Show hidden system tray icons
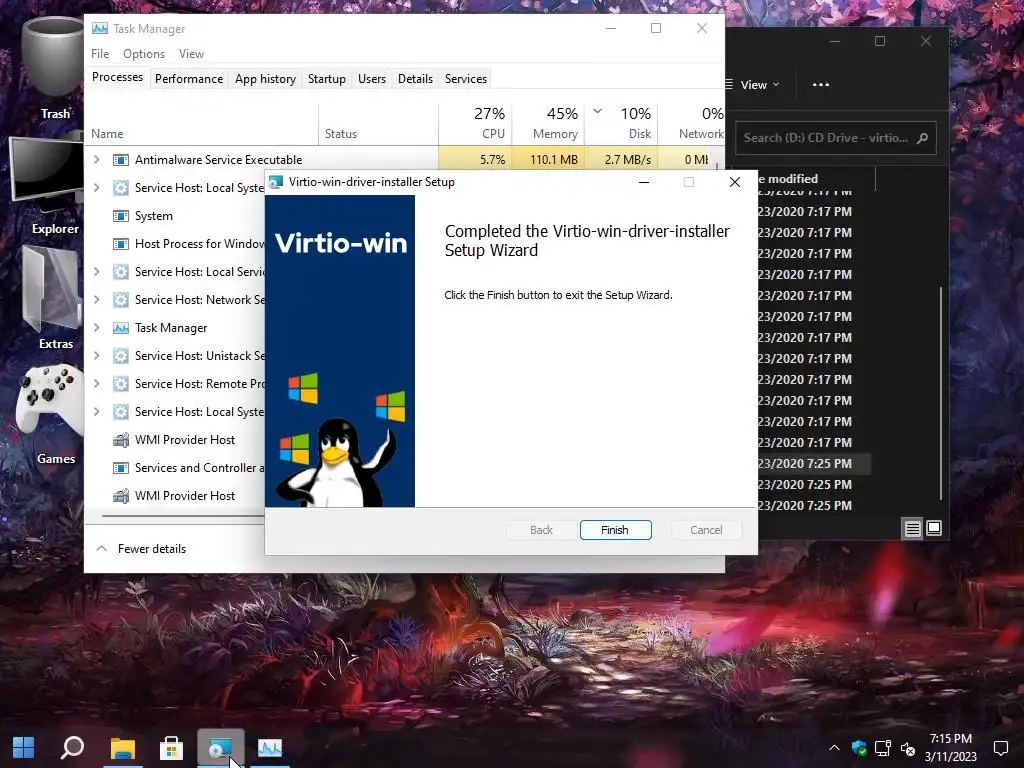1024x768 pixels. [x=834, y=748]
